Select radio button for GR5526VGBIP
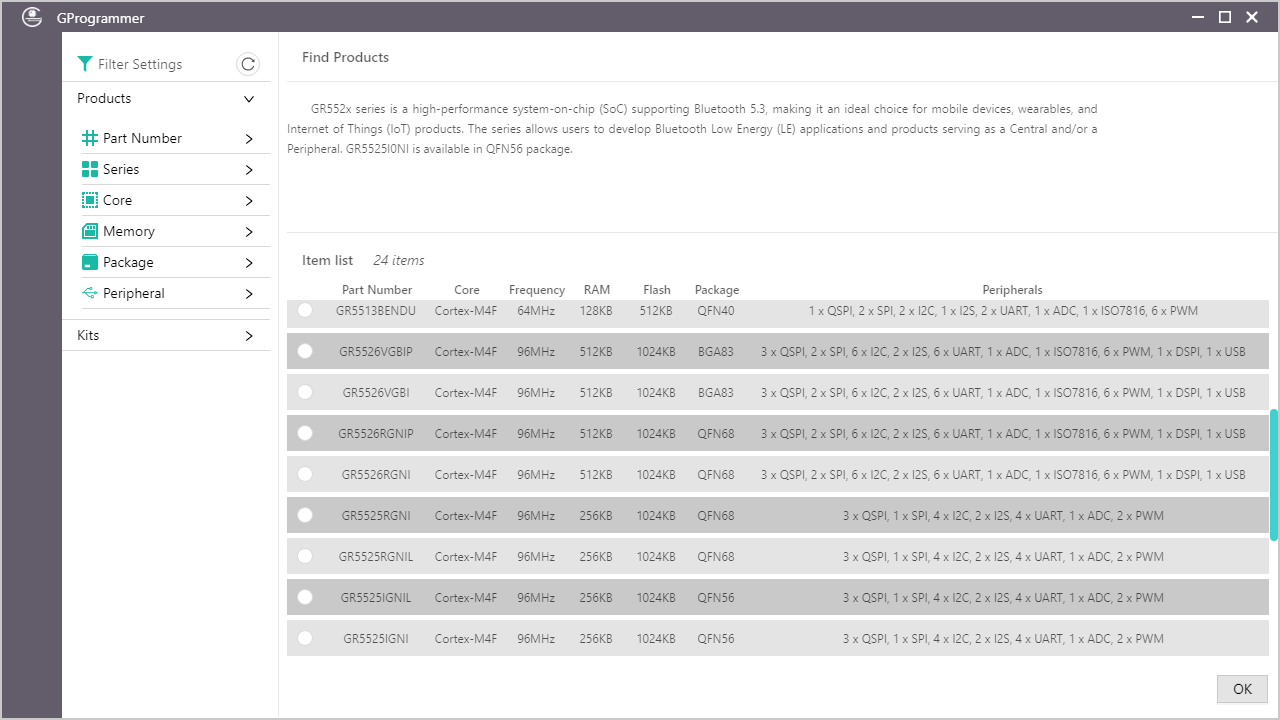Viewport: 1280px width, 720px height. click(x=305, y=351)
